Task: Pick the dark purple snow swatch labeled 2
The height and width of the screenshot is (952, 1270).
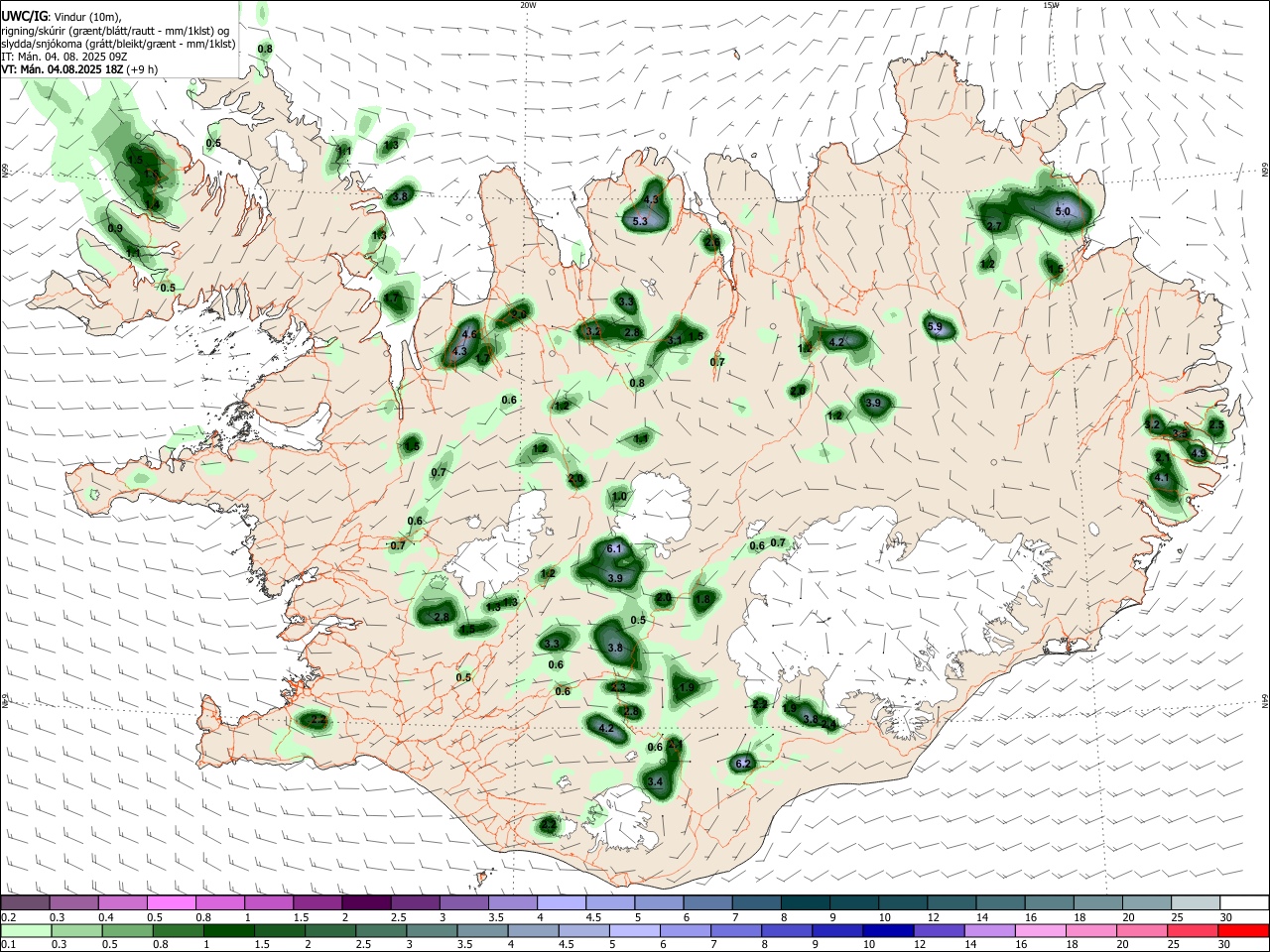Action: point(366,903)
